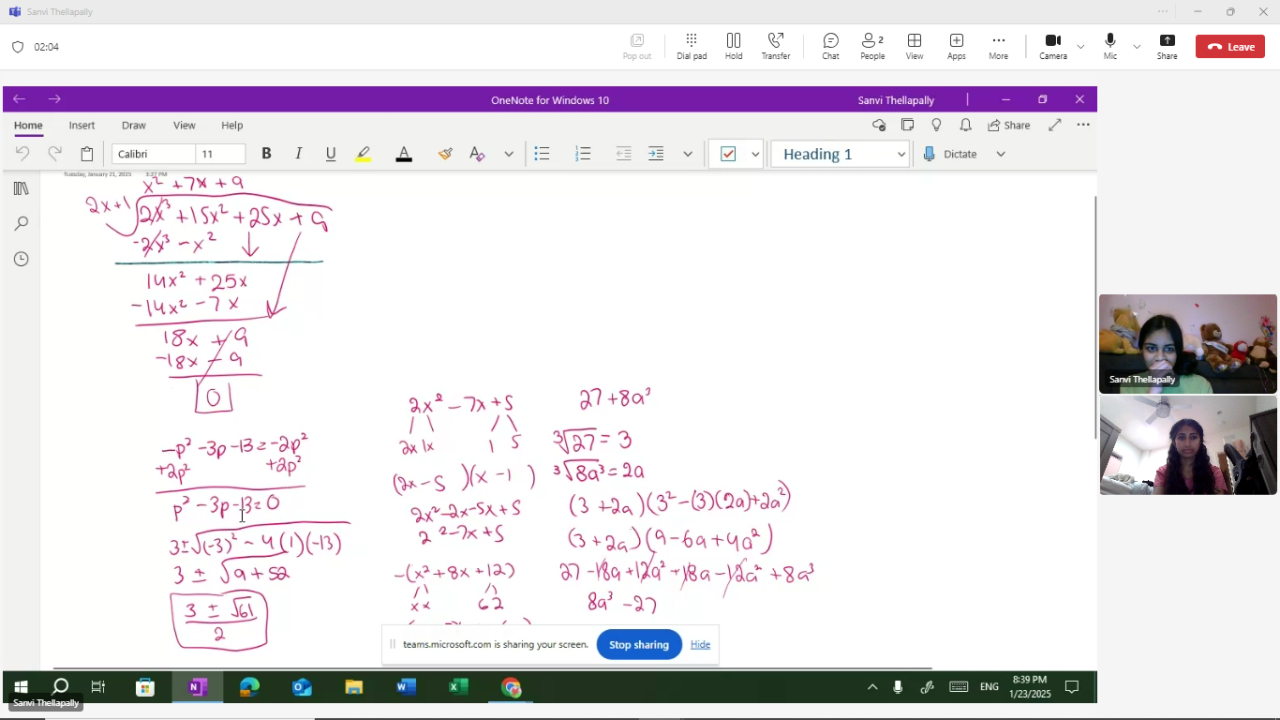This screenshot has height=720, width=1280.
Task: Apply the red font color
Action: click(404, 154)
